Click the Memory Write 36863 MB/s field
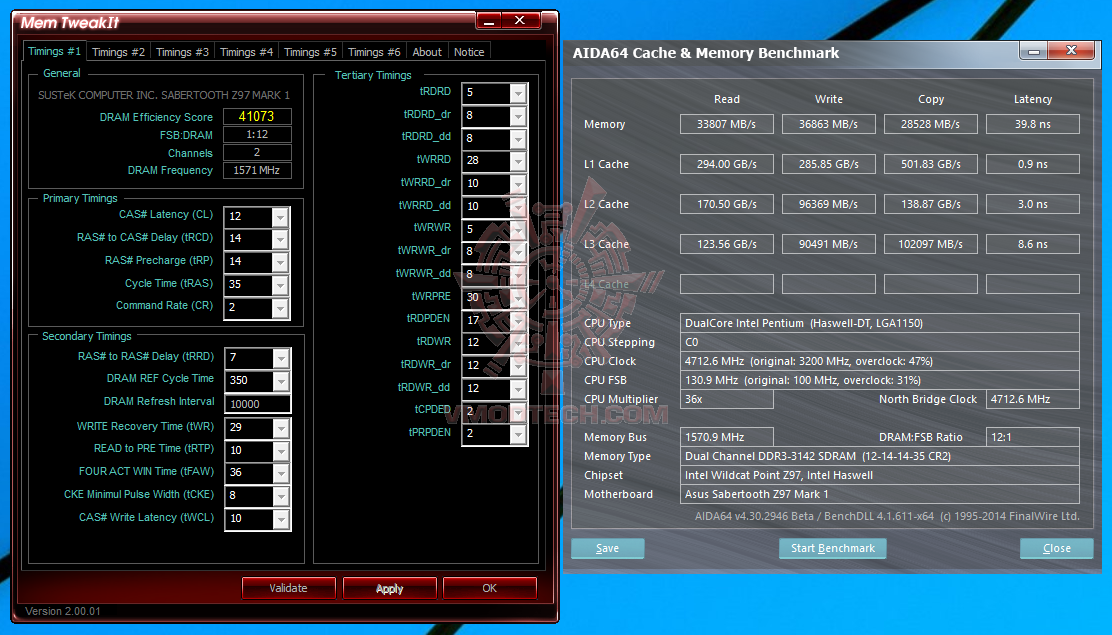 click(x=828, y=124)
